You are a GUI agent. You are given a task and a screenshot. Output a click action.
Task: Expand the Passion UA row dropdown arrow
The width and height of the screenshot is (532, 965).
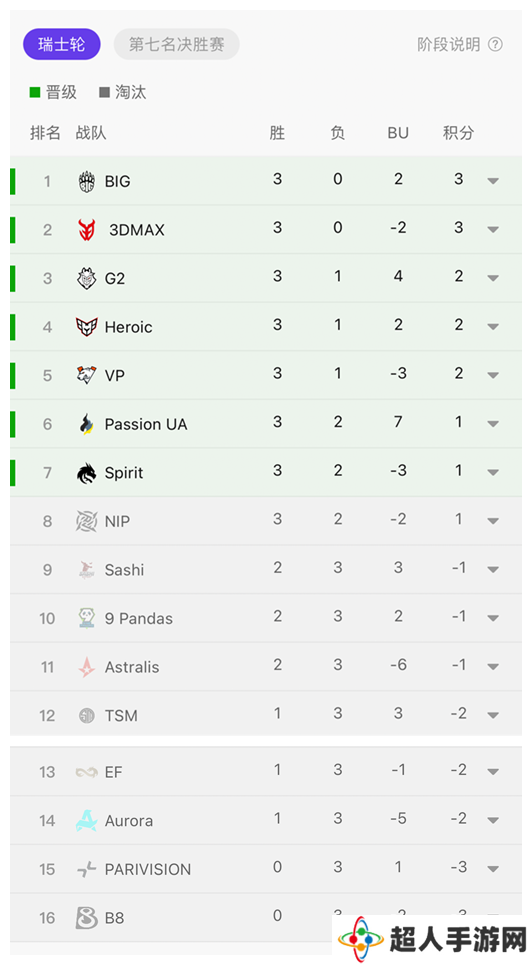493,423
